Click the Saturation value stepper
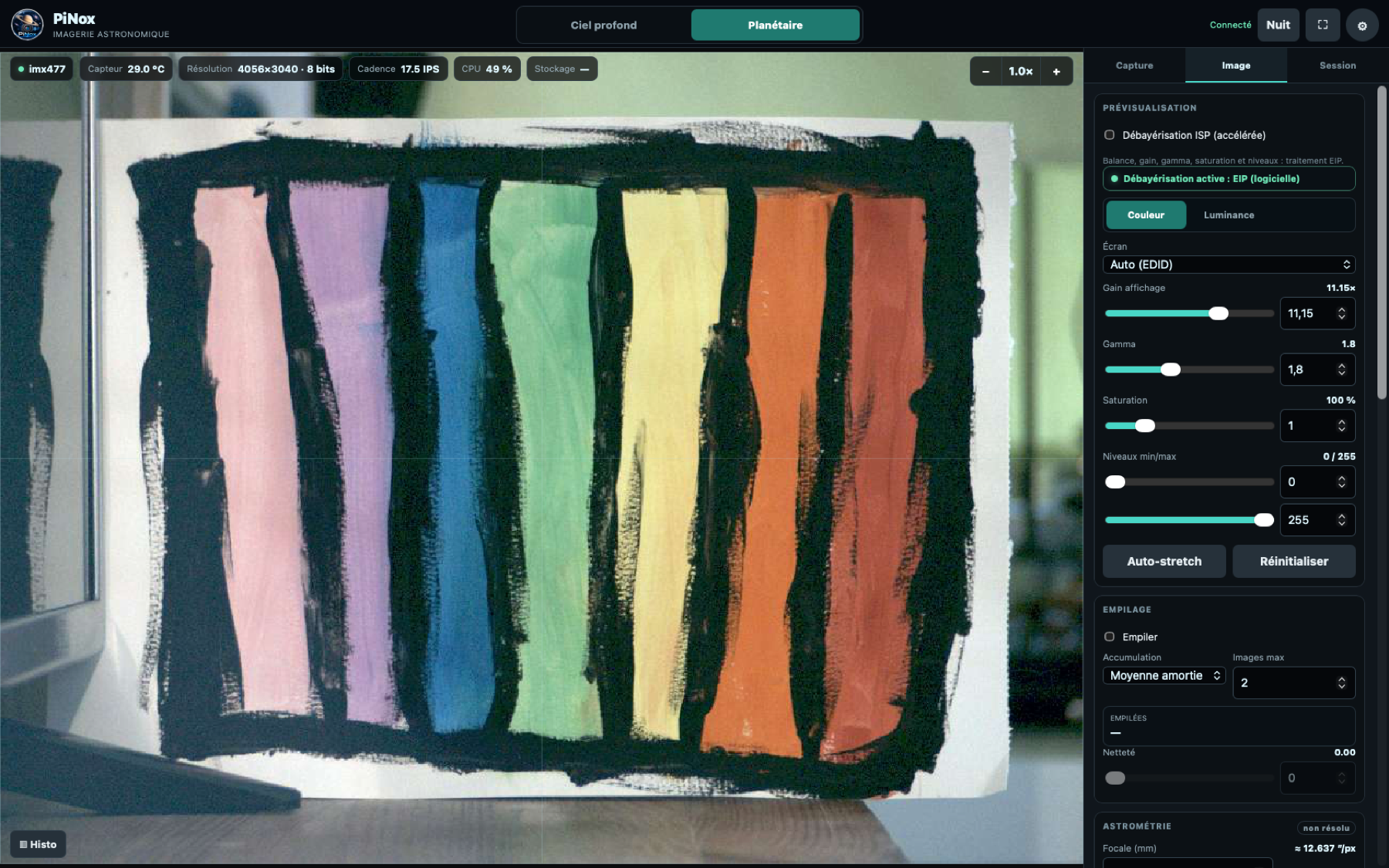Screen dimensions: 1389x868 pos(1341,426)
